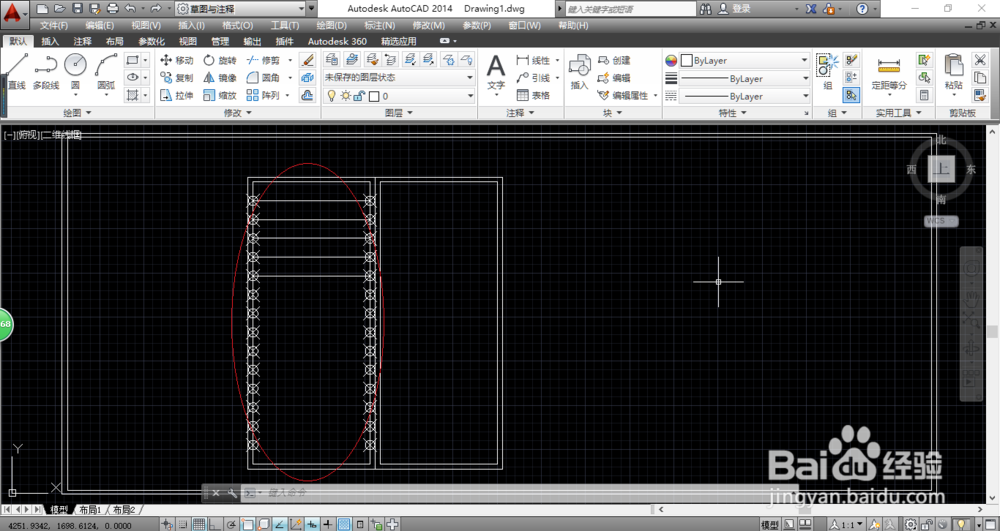Select the Line (直线) draw tool
Viewport: 1000px width, 531px height.
pyautogui.click(x=17, y=71)
